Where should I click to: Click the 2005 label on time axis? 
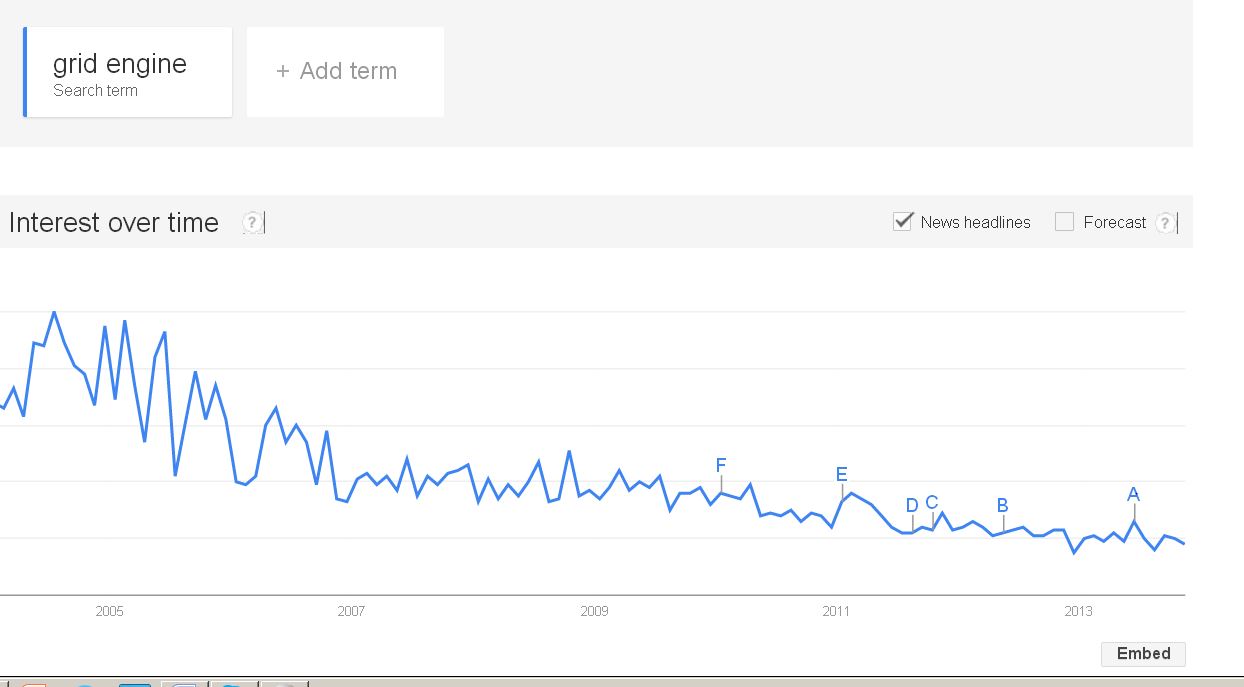click(x=109, y=611)
